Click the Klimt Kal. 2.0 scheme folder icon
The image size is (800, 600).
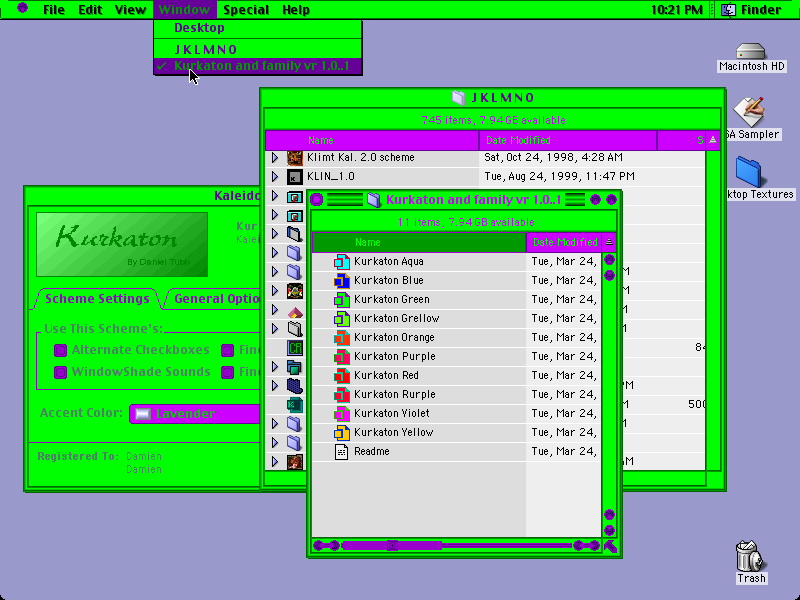(x=295, y=158)
